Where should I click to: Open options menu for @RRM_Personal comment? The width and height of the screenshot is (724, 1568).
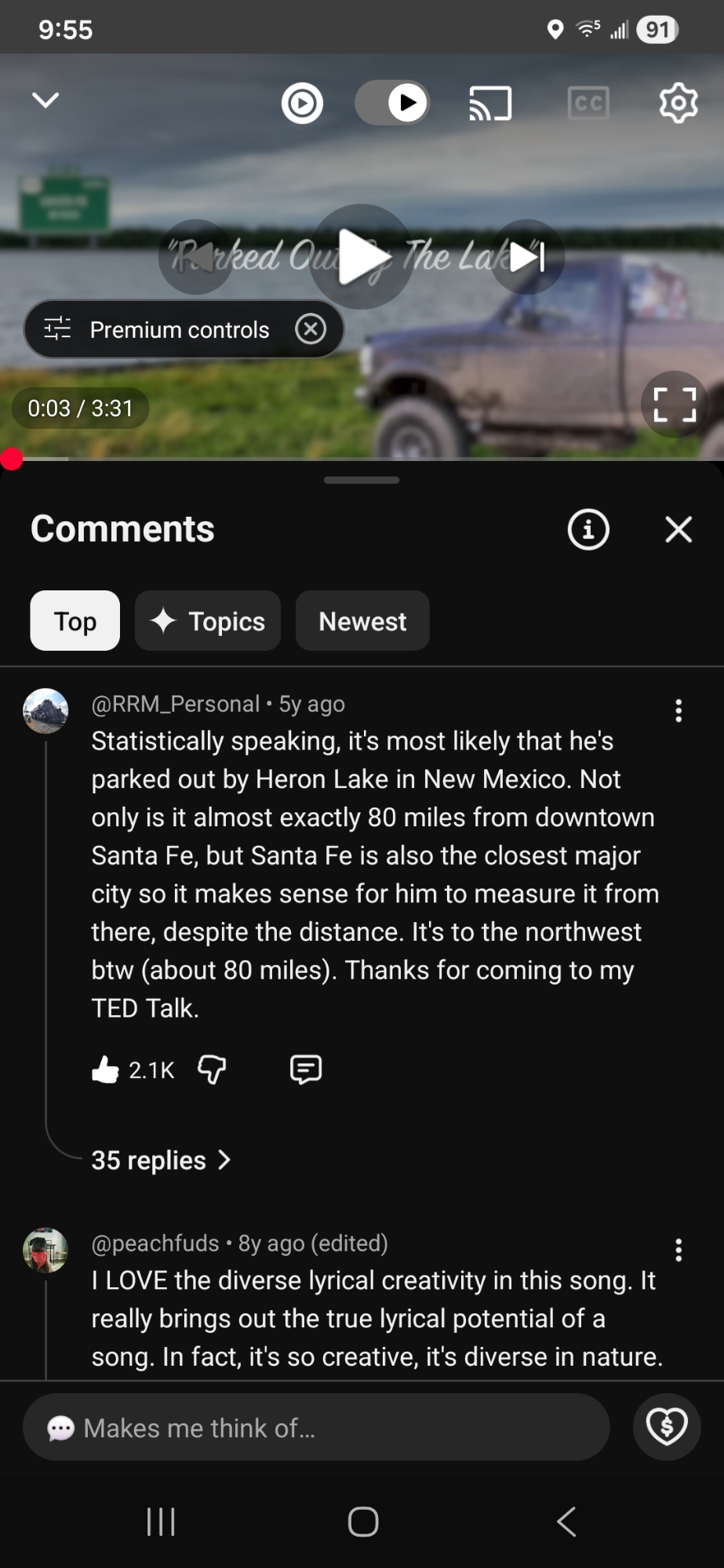679,710
